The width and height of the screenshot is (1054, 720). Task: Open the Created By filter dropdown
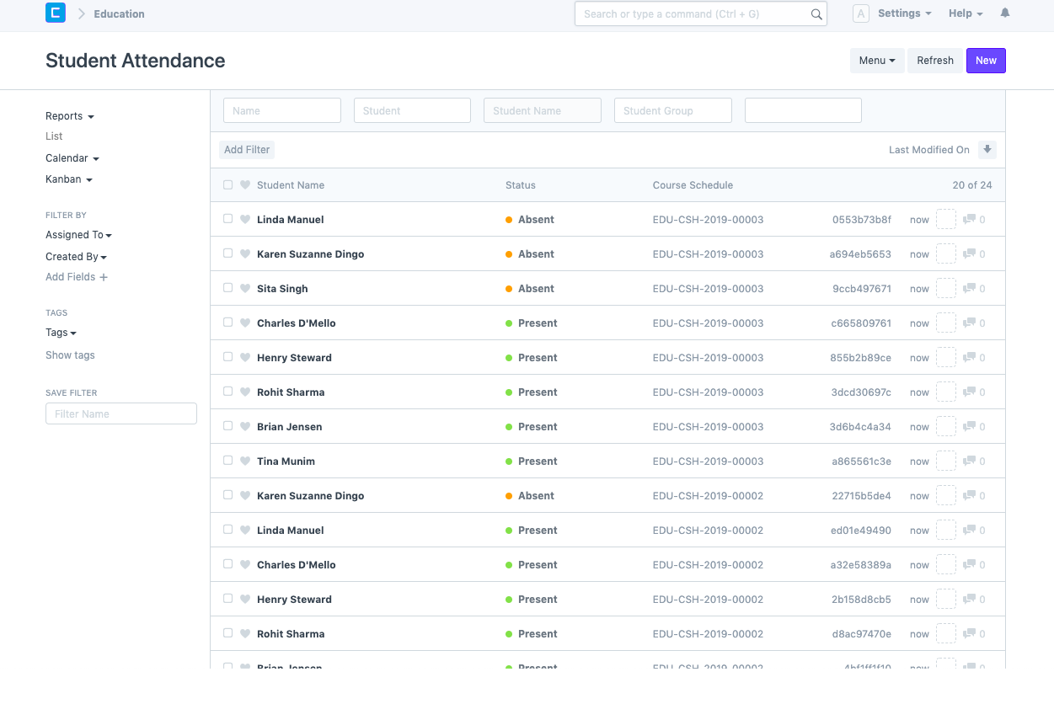[x=76, y=257]
